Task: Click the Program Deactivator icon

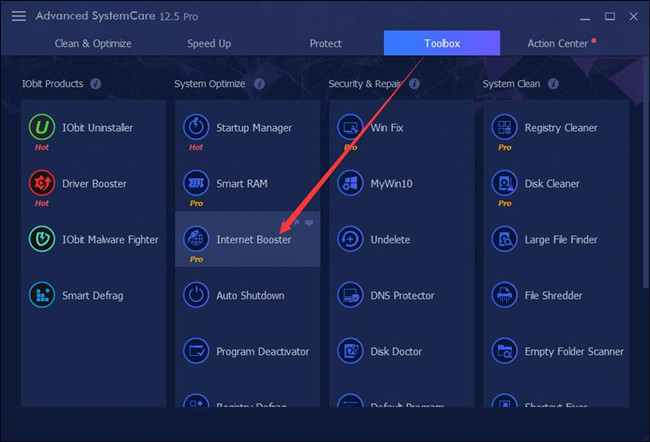Action: pyautogui.click(x=196, y=351)
